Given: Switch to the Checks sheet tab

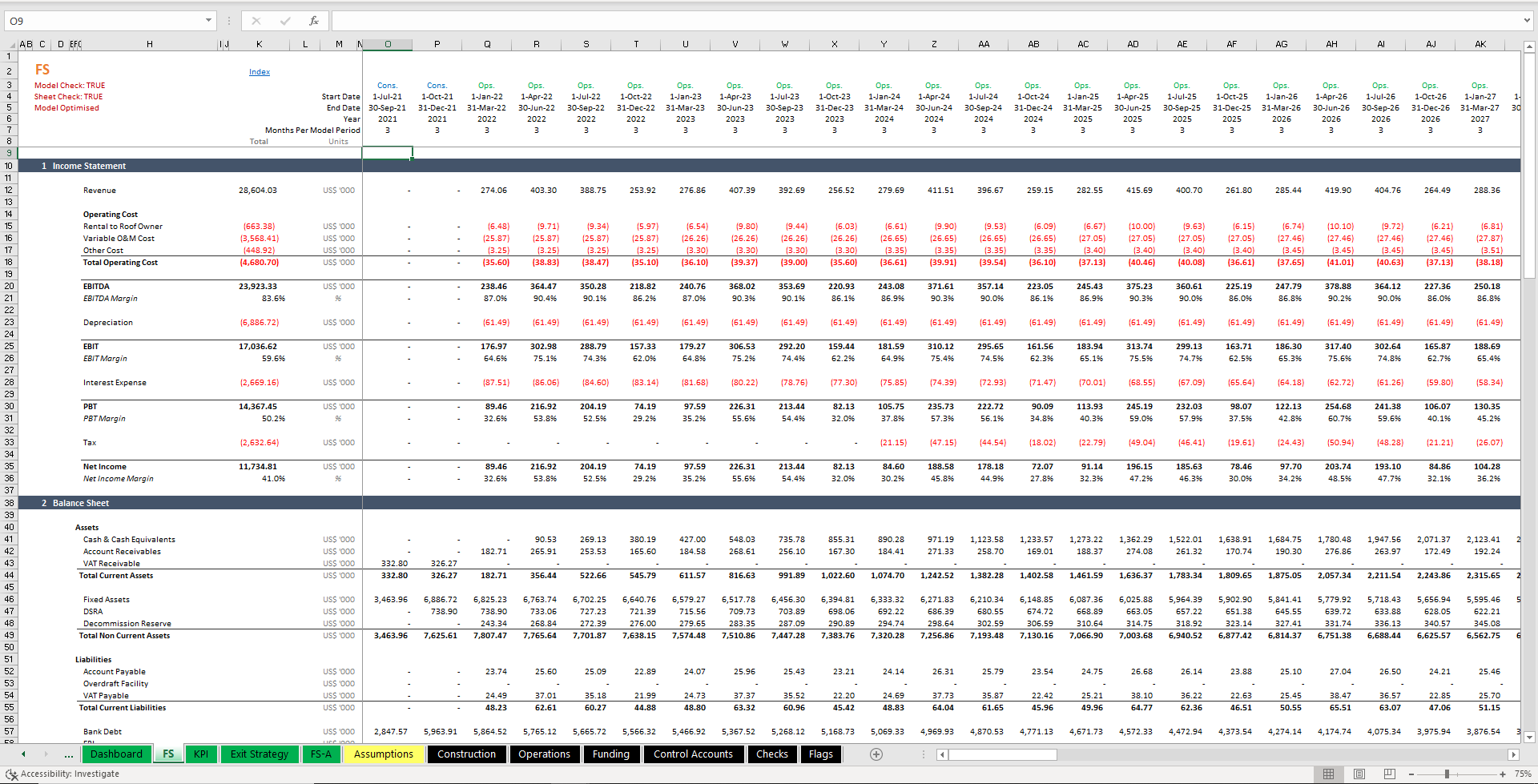Looking at the screenshot, I should click(772, 754).
